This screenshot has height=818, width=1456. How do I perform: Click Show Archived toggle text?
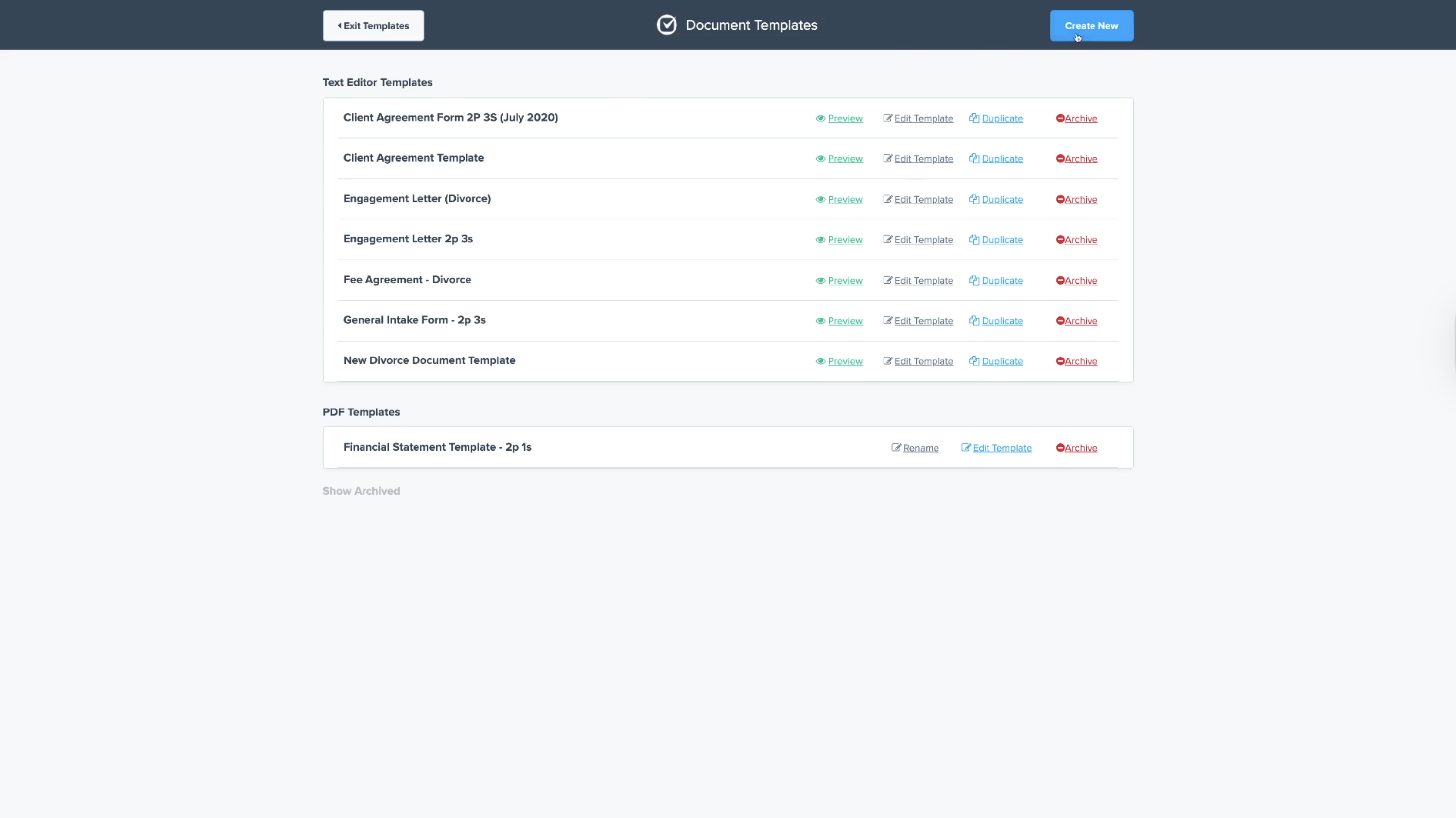click(x=361, y=491)
